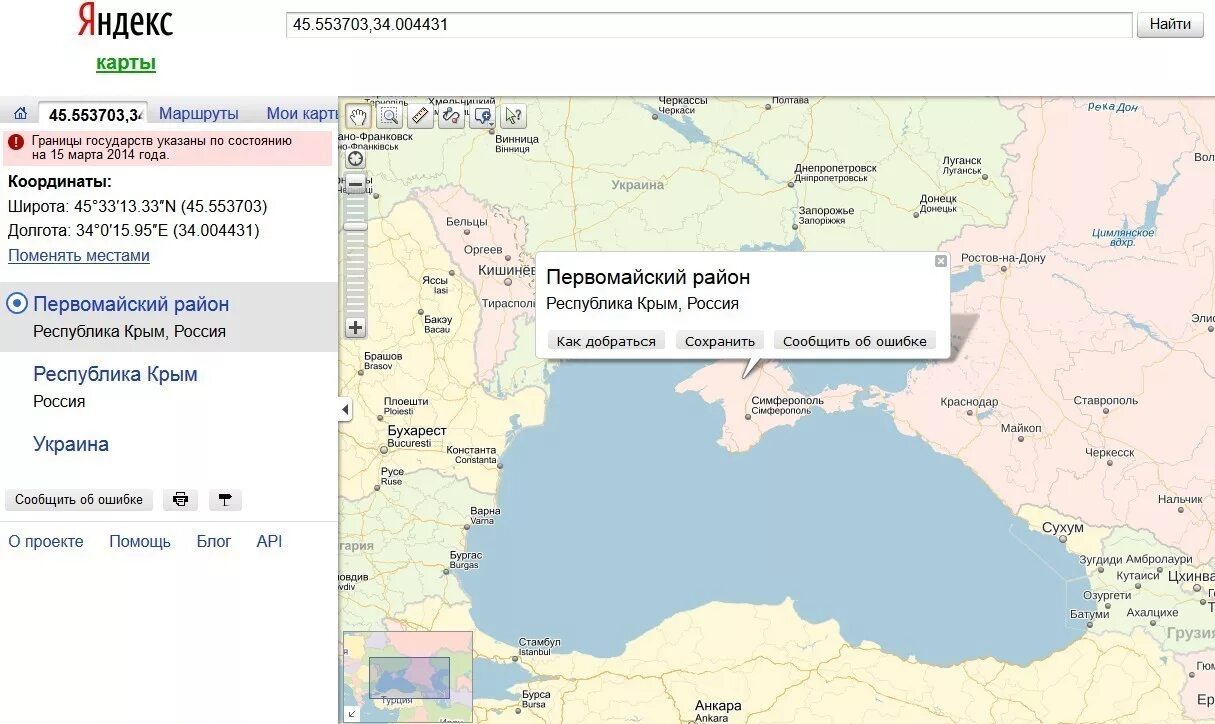Click the printer icon button
Viewport: 1215px width, 724px height.
point(181,499)
